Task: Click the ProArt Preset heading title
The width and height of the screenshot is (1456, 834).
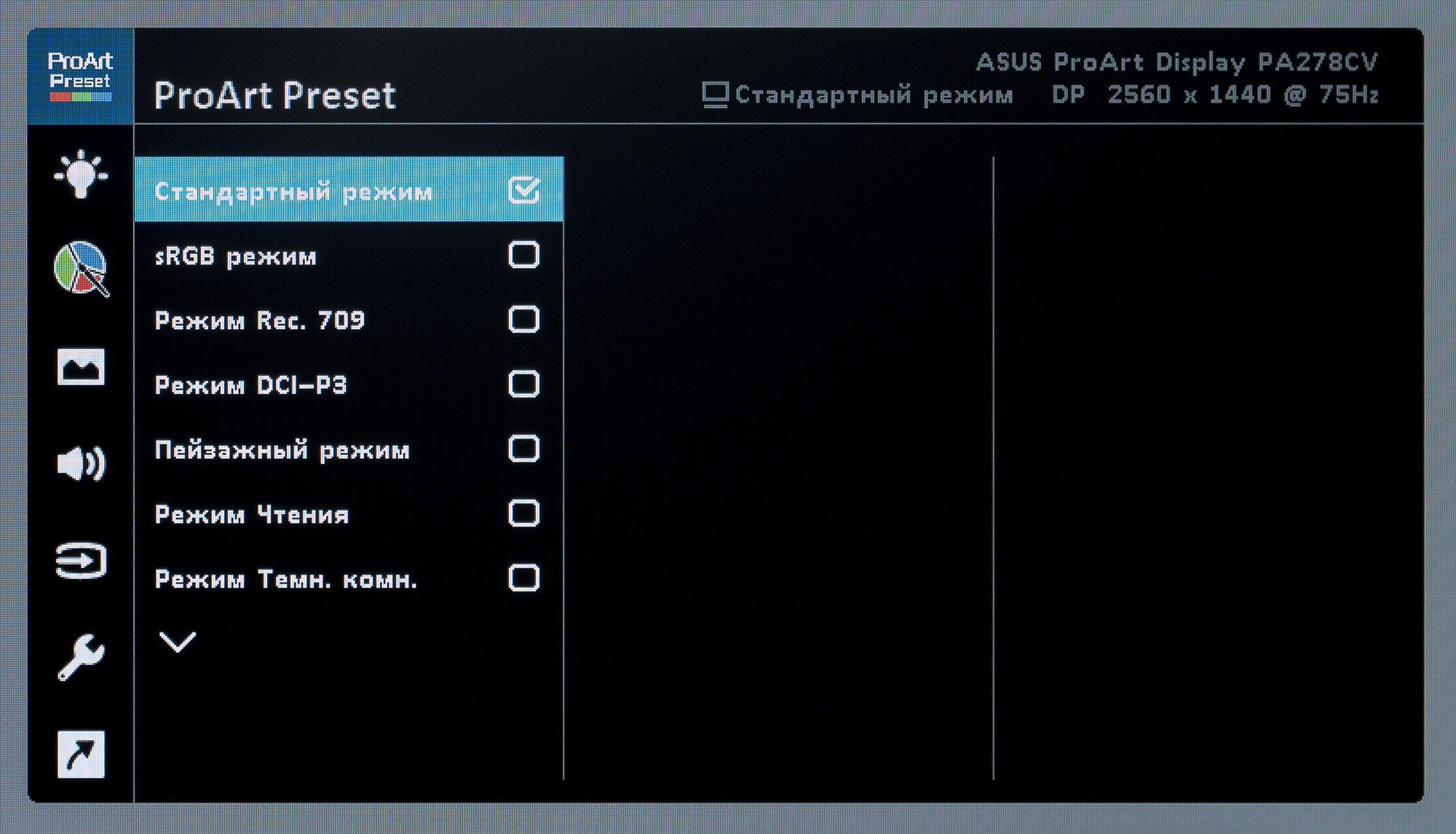Action: [275, 95]
